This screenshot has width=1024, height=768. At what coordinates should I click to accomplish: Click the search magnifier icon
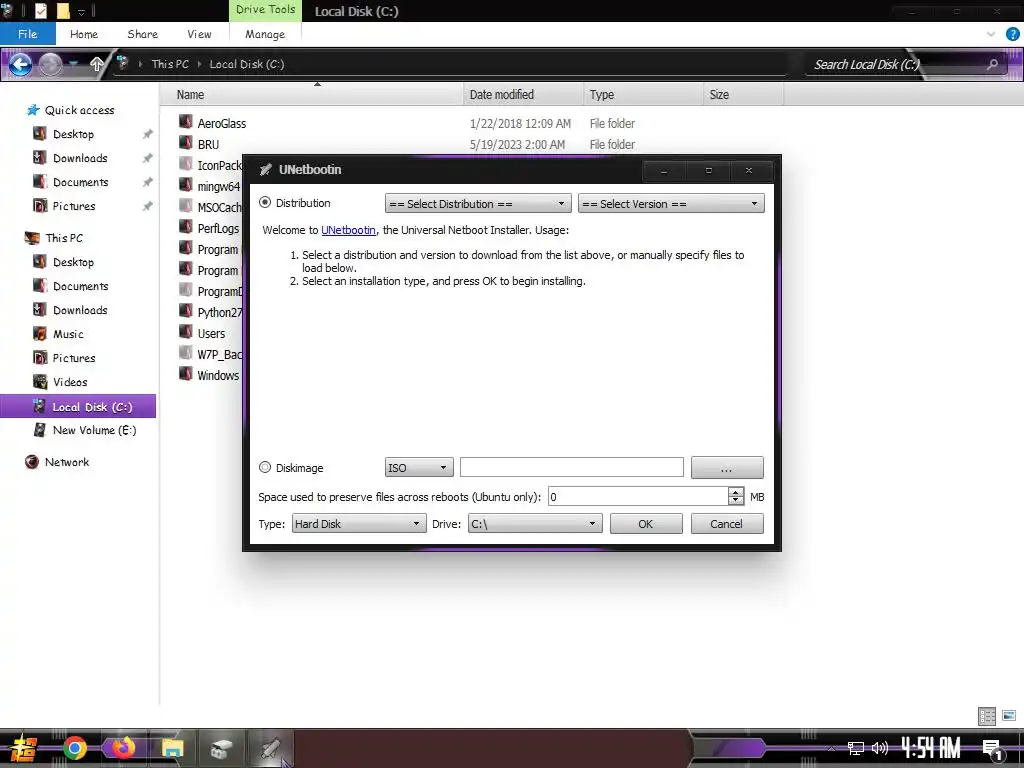click(x=992, y=64)
